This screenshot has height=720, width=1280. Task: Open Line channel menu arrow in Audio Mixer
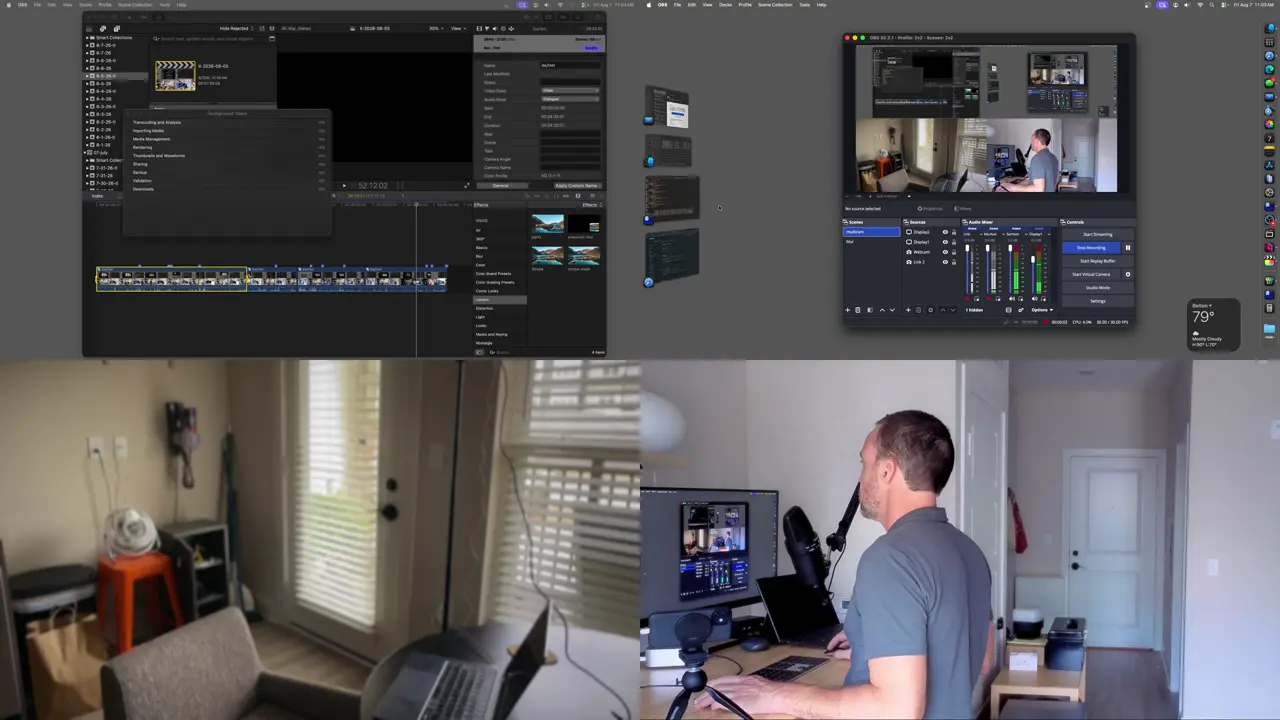click(x=981, y=234)
